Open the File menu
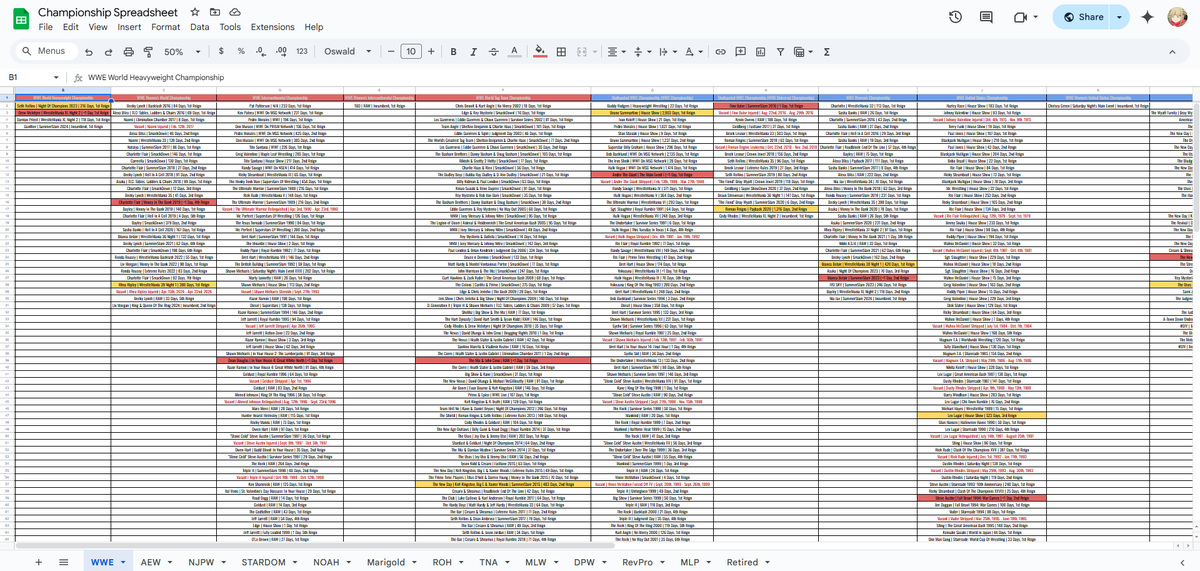 click(x=45, y=27)
